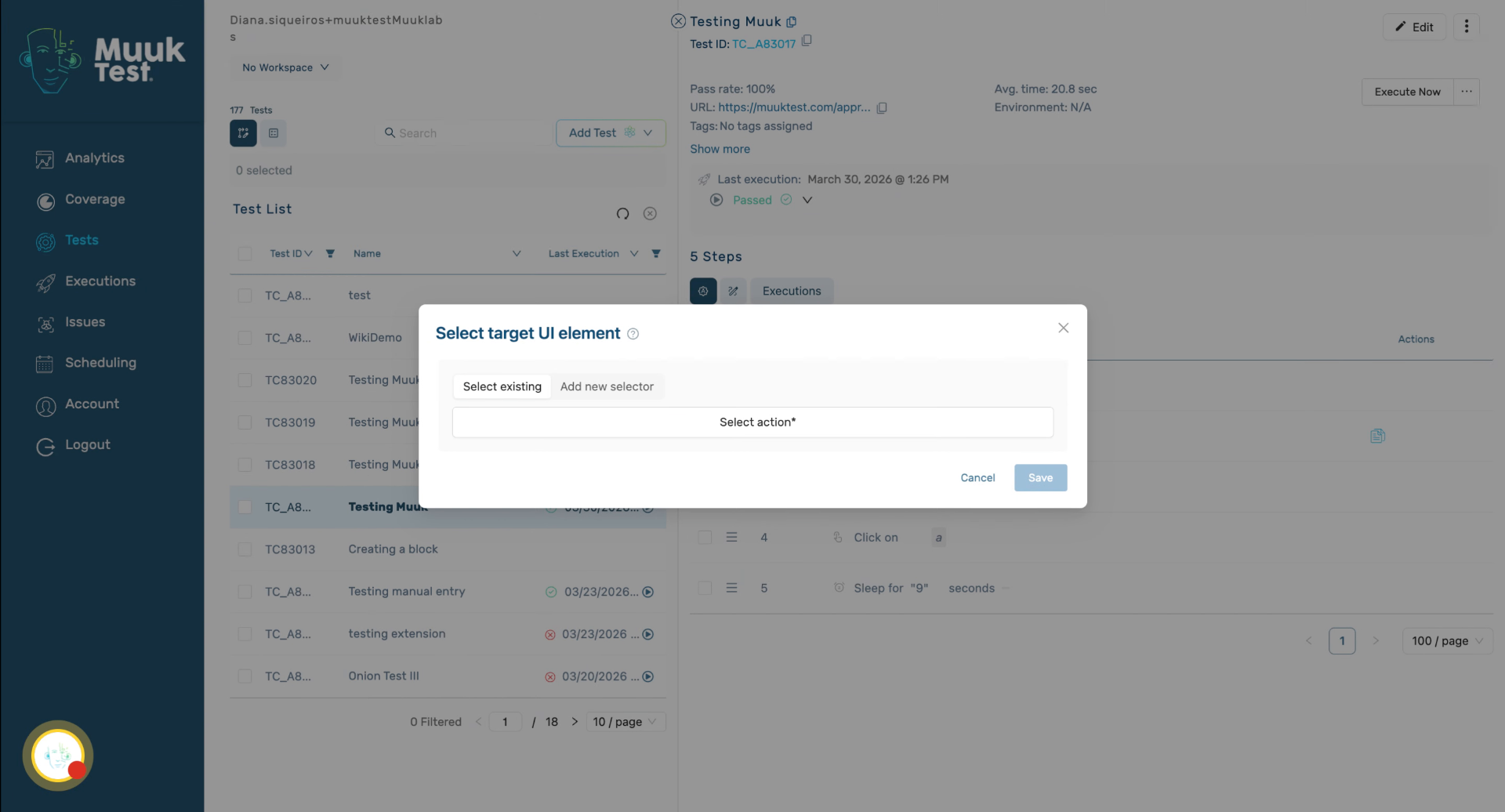Switch to Select existing tab
The image size is (1505, 812).
click(x=502, y=386)
